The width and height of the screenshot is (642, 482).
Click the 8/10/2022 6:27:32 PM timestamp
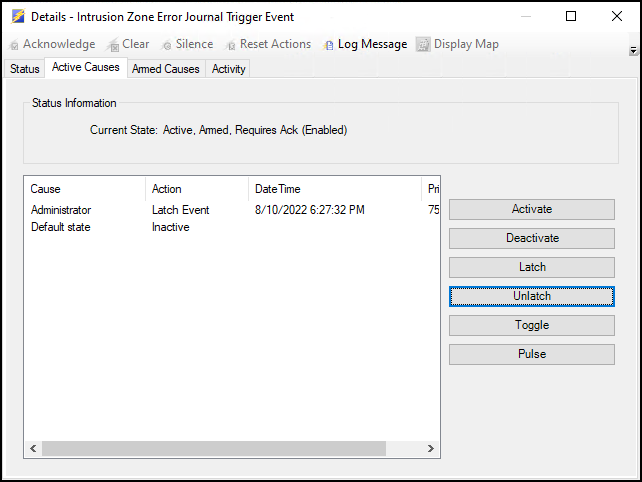tap(310, 210)
